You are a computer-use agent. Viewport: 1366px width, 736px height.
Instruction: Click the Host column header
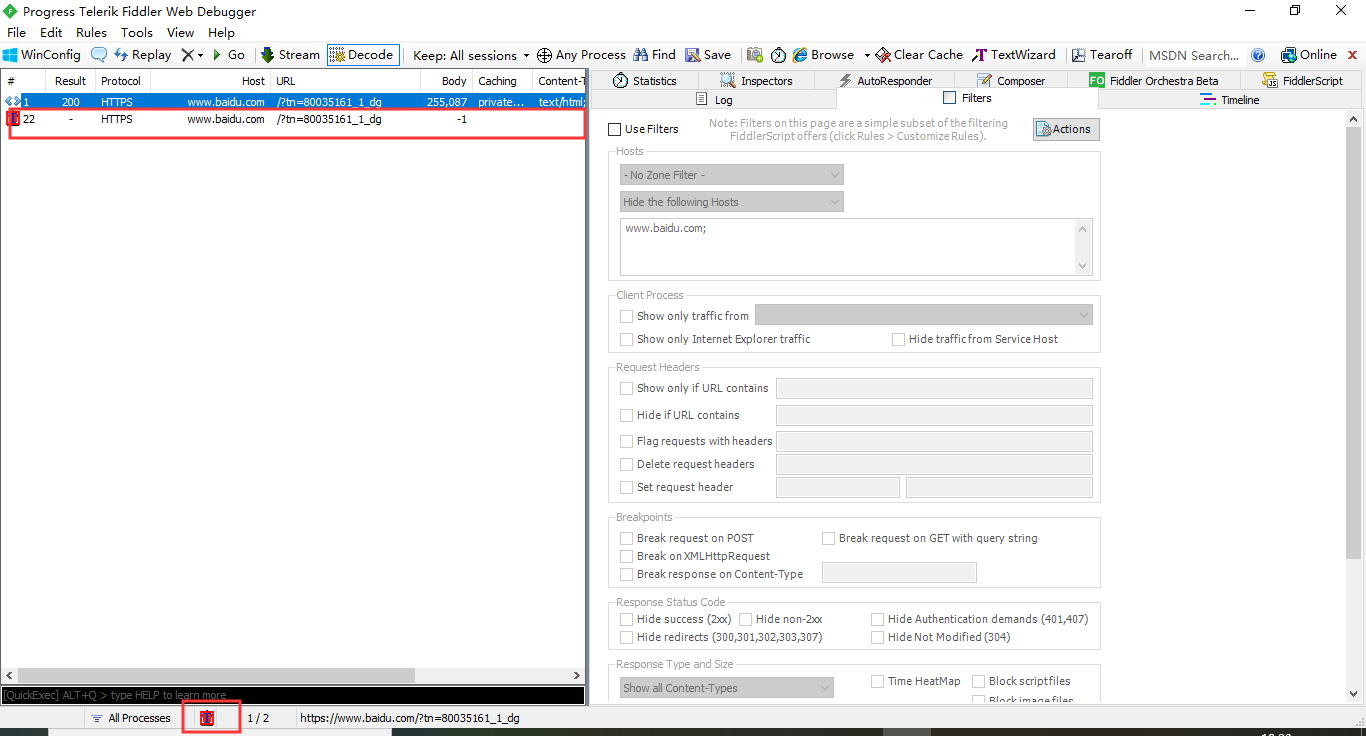click(x=210, y=81)
